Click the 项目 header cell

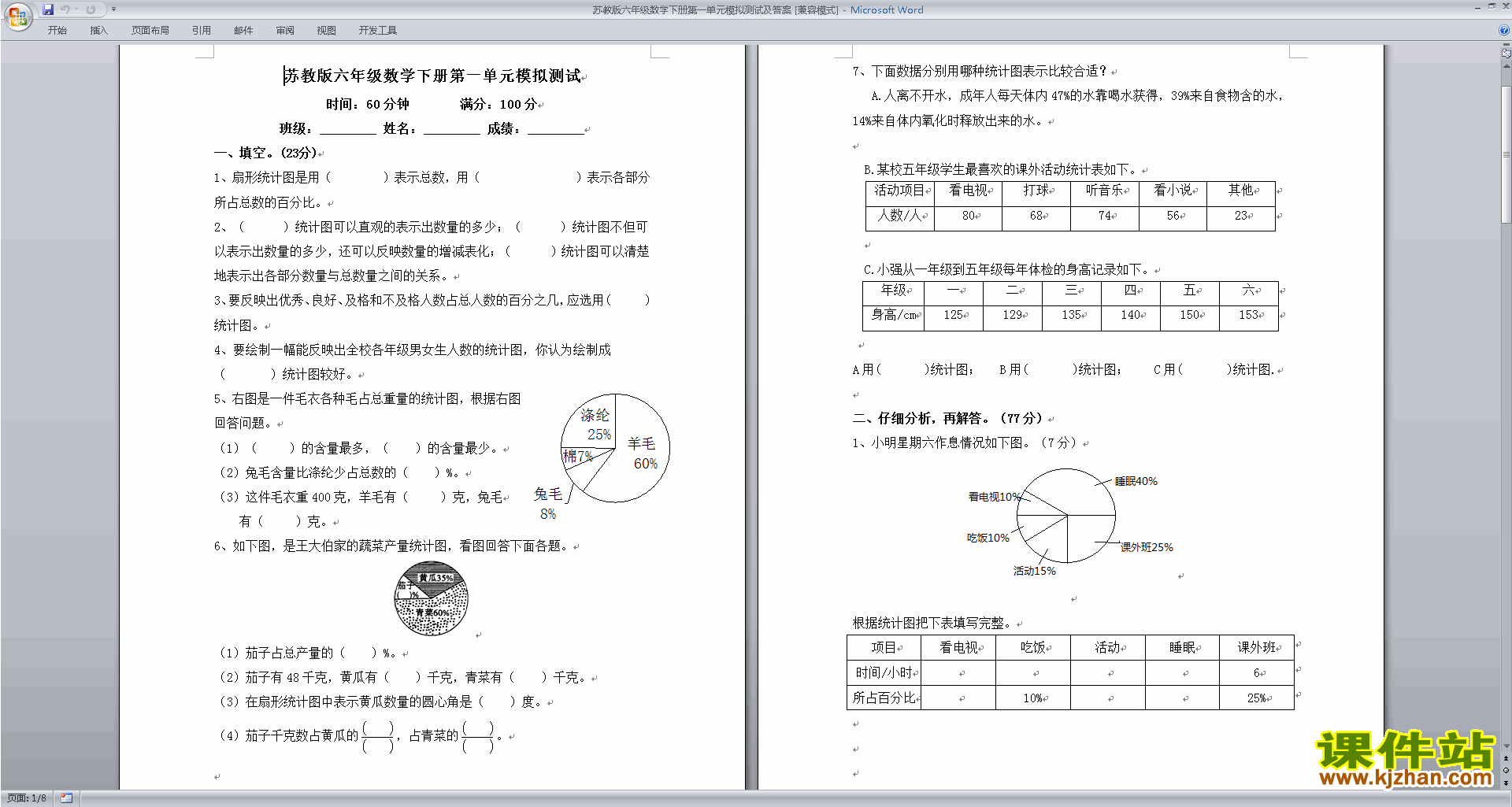(884, 648)
